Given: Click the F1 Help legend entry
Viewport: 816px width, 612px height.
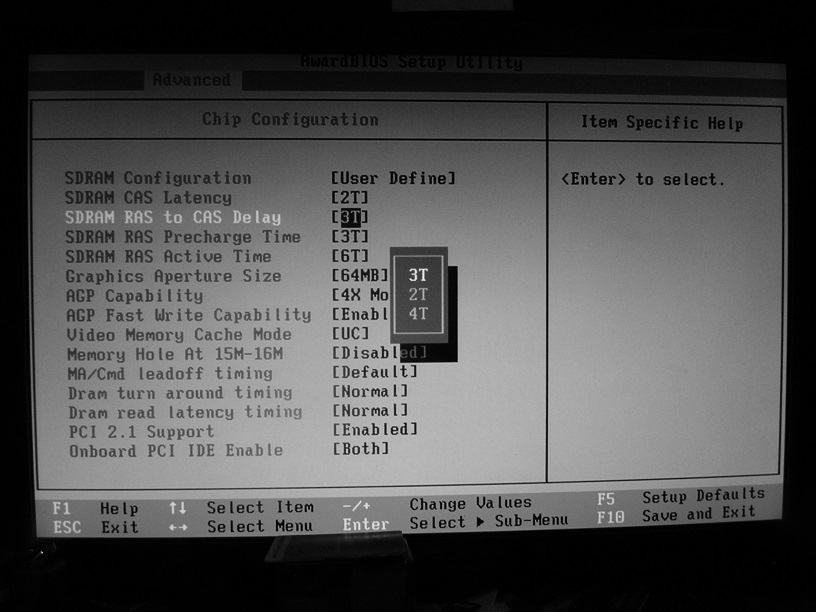Looking at the screenshot, I should (95, 508).
